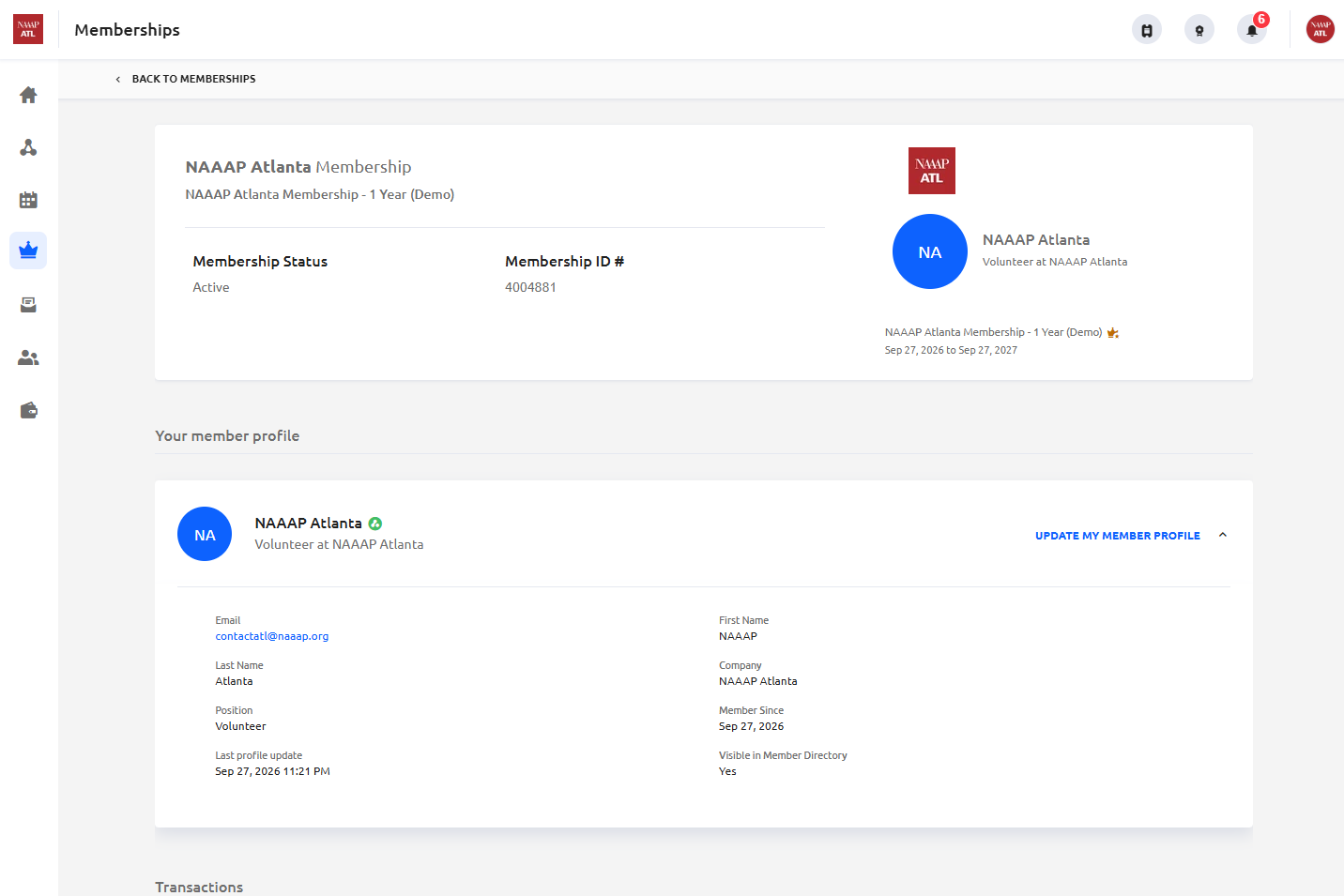Open the calendar events icon in sidebar

(x=28, y=200)
